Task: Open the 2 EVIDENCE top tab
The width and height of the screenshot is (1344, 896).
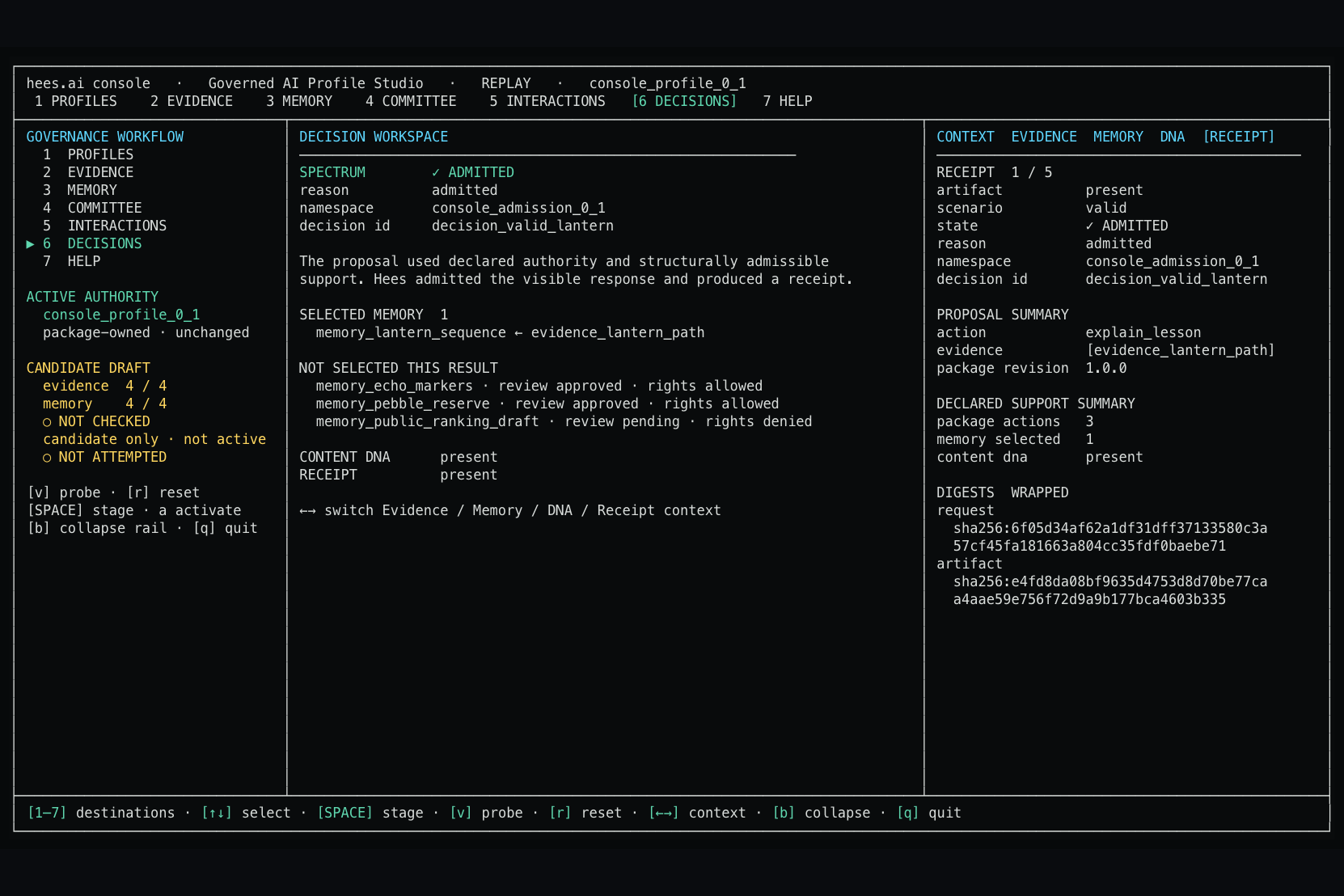Action: pyautogui.click(x=192, y=101)
